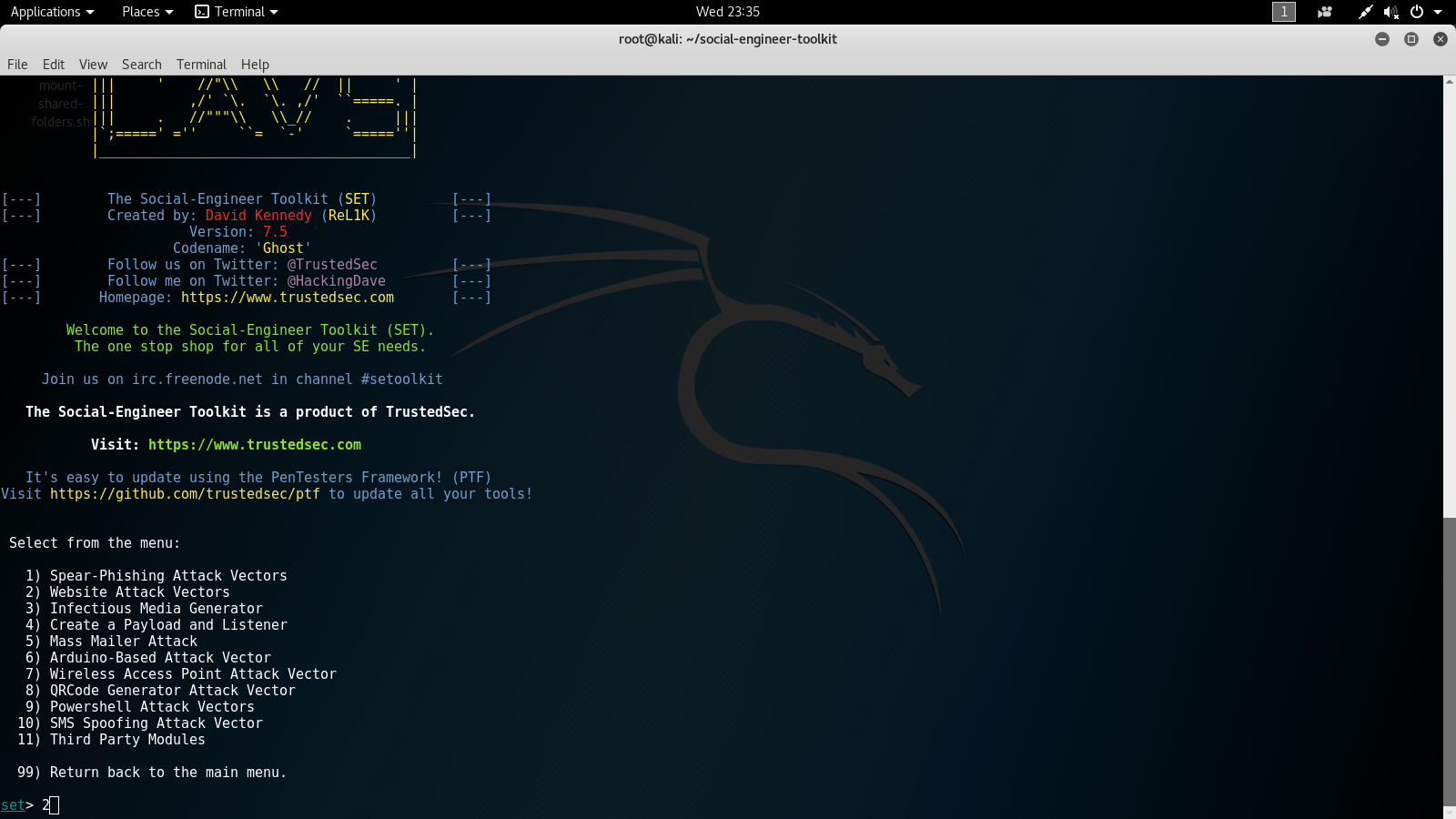The height and width of the screenshot is (819, 1456).
Task: Click '#setoolkit' channel text
Action: tap(402, 379)
